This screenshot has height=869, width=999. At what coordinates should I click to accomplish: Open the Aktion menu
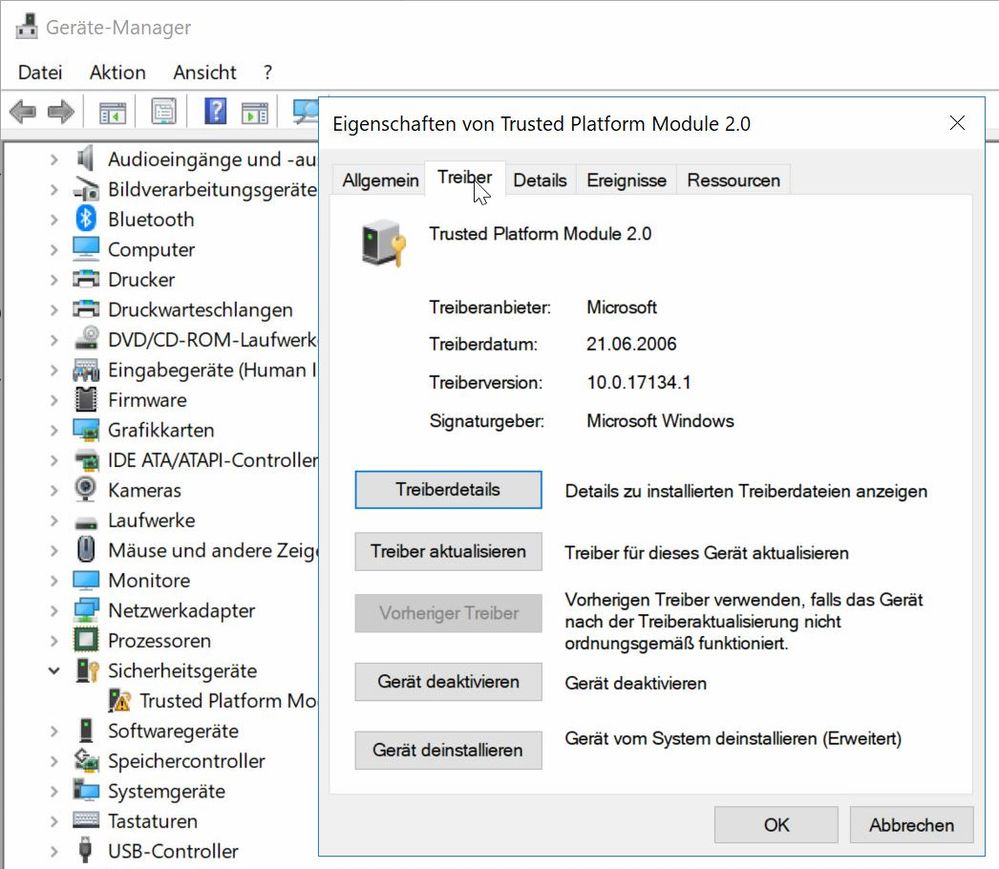click(117, 72)
